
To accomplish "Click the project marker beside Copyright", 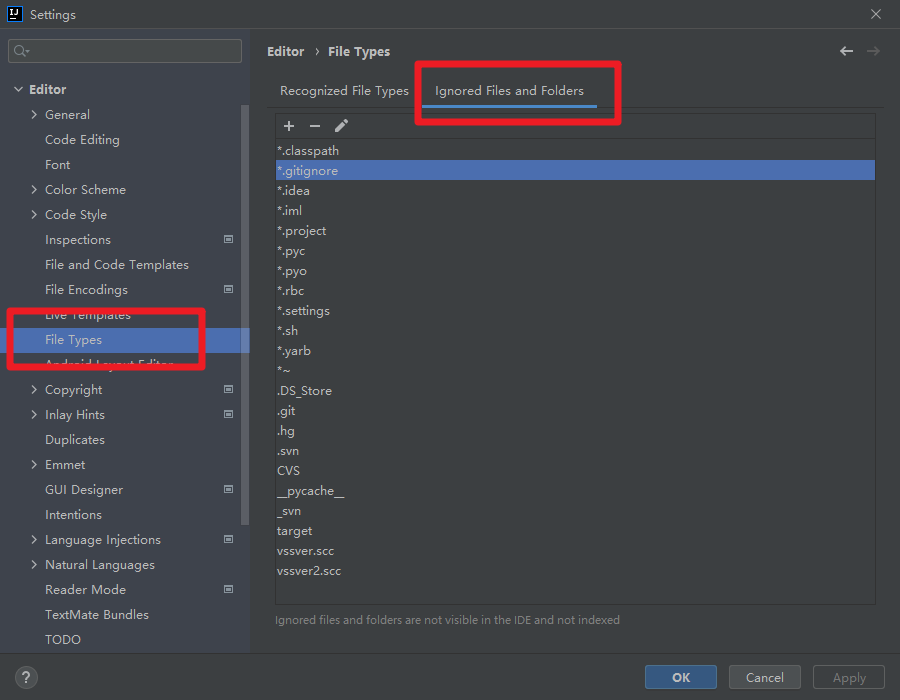I will pos(228,389).
